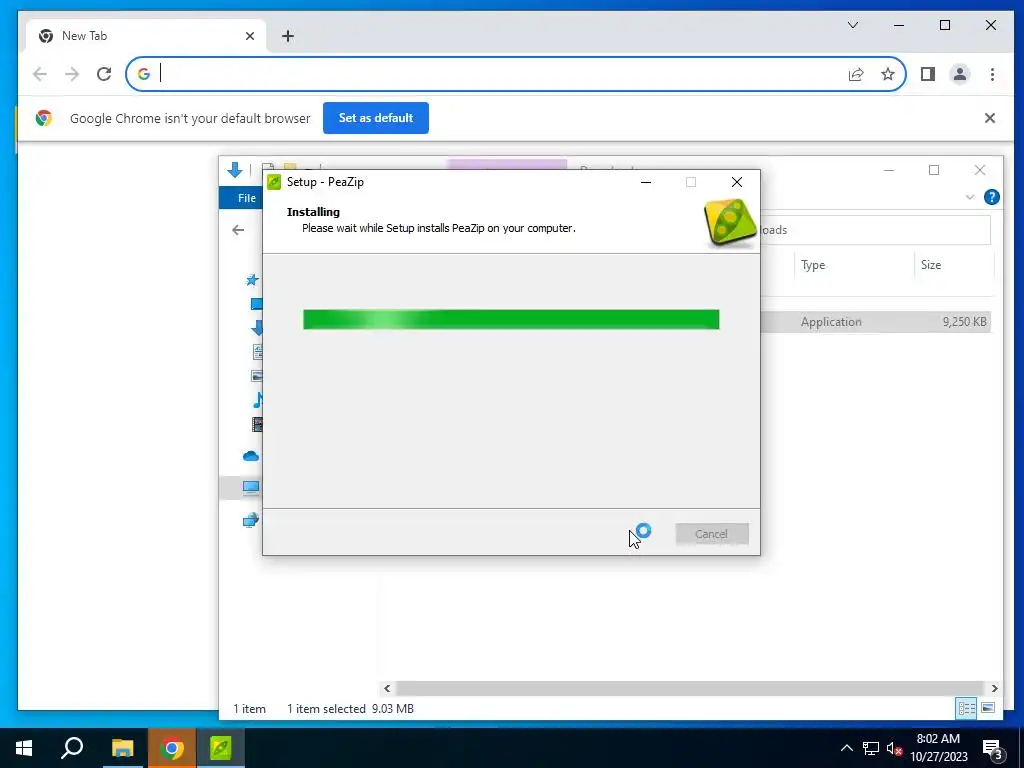Select the Application type cell
Screen dimensions: 1024x768
click(831, 321)
